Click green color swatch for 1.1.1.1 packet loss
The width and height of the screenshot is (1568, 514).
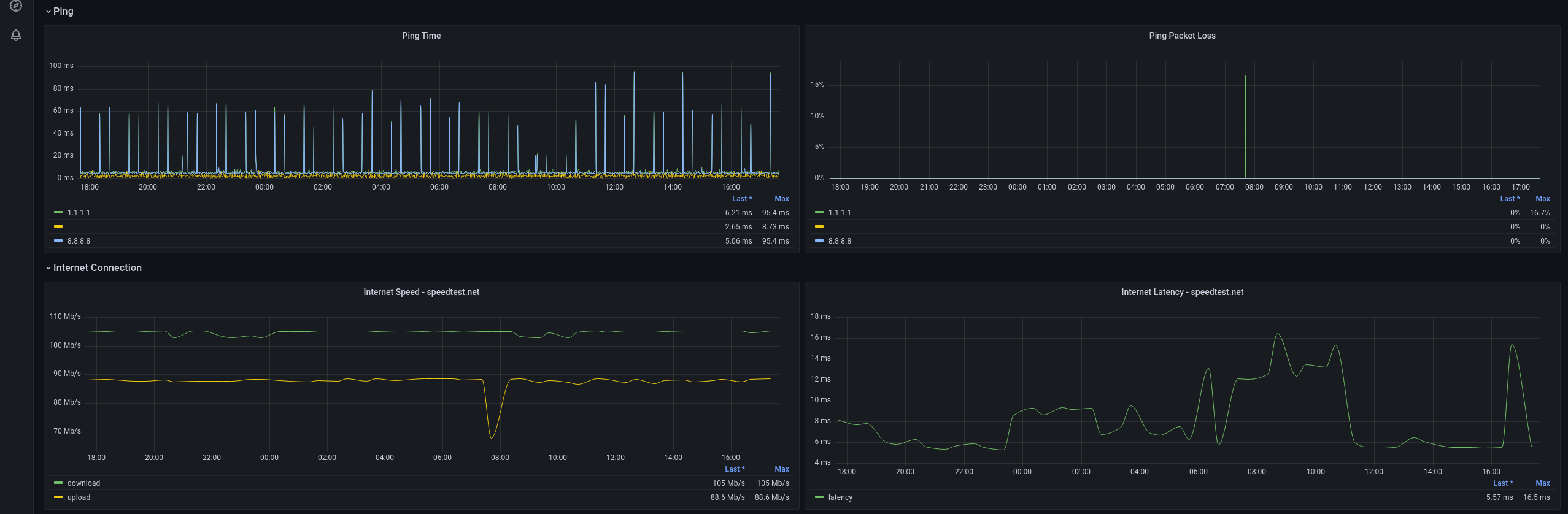click(x=819, y=212)
